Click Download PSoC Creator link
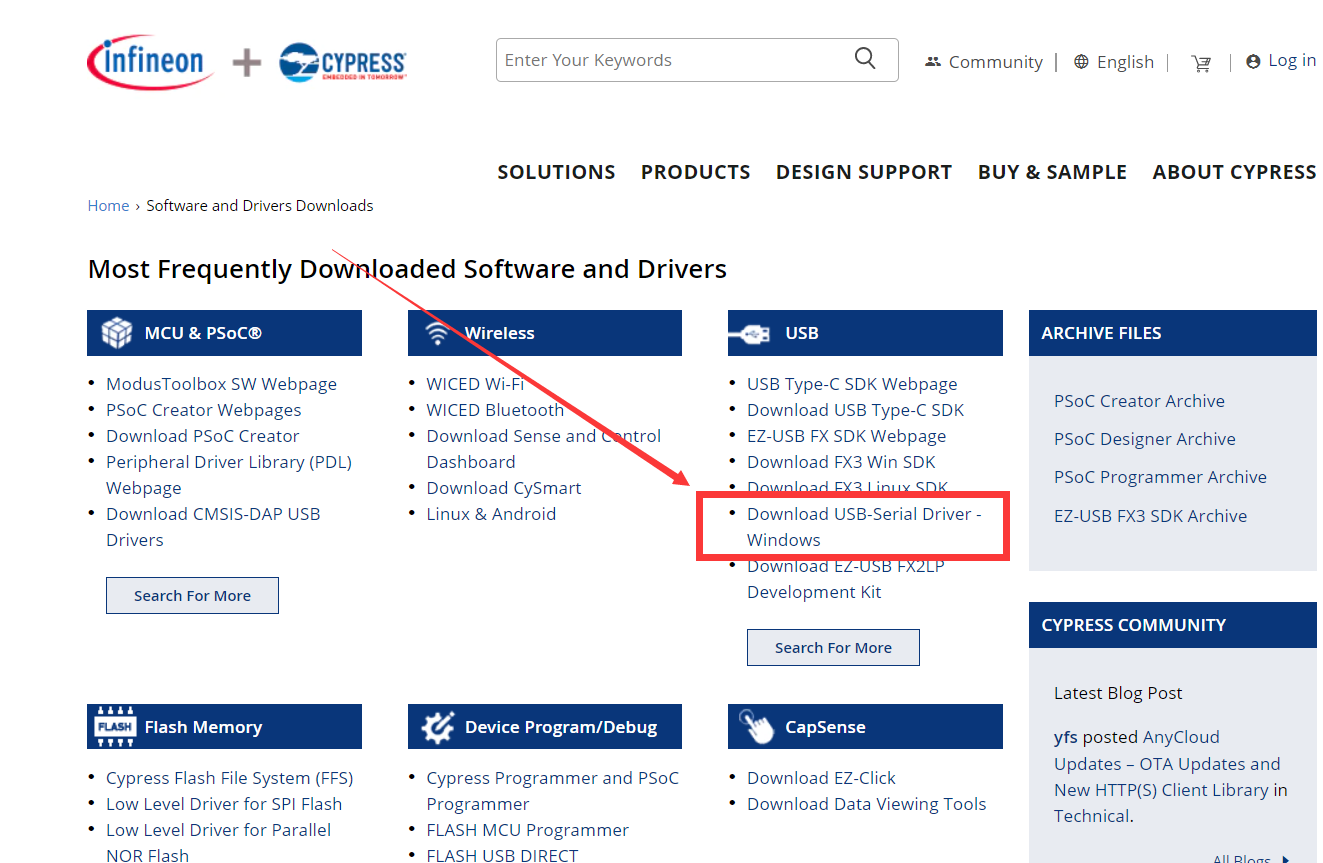The image size is (1323, 863). point(202,436)
